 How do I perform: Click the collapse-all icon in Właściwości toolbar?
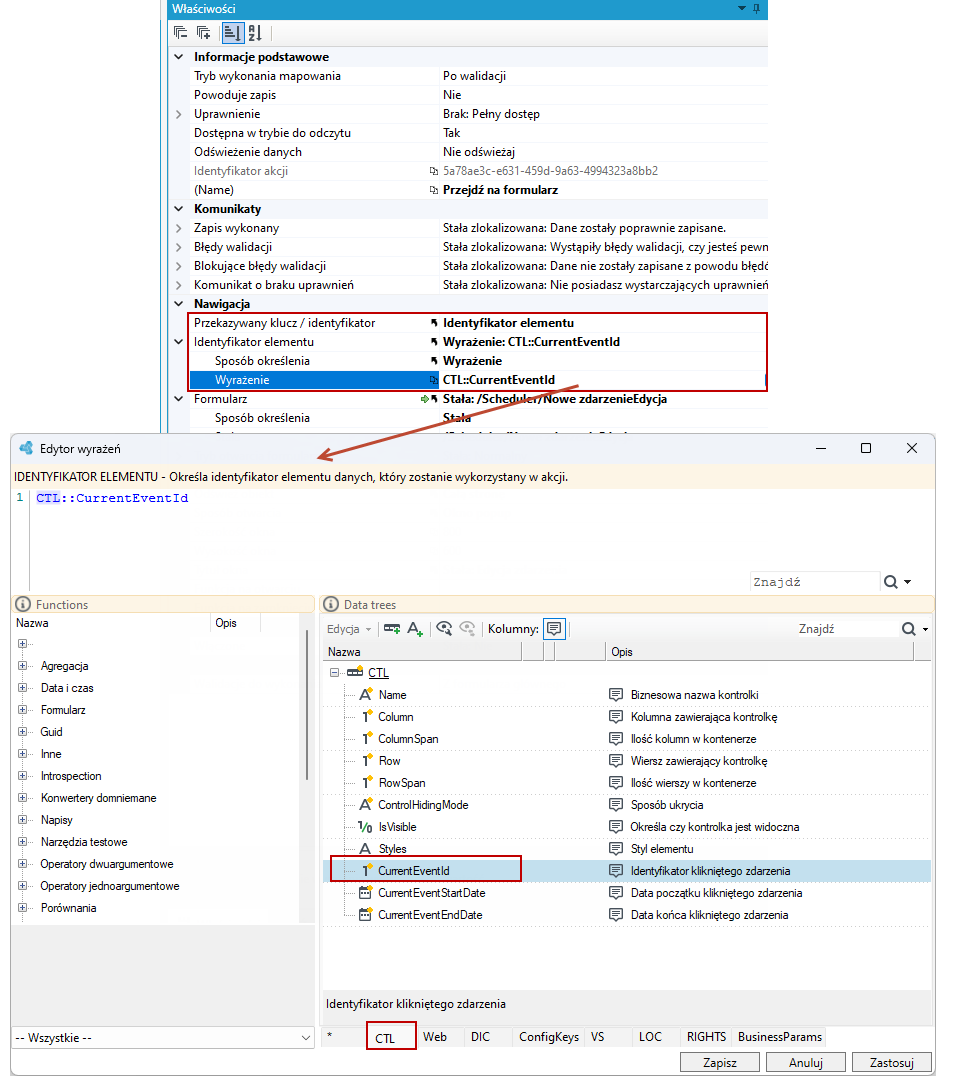(x=181, y=32)
